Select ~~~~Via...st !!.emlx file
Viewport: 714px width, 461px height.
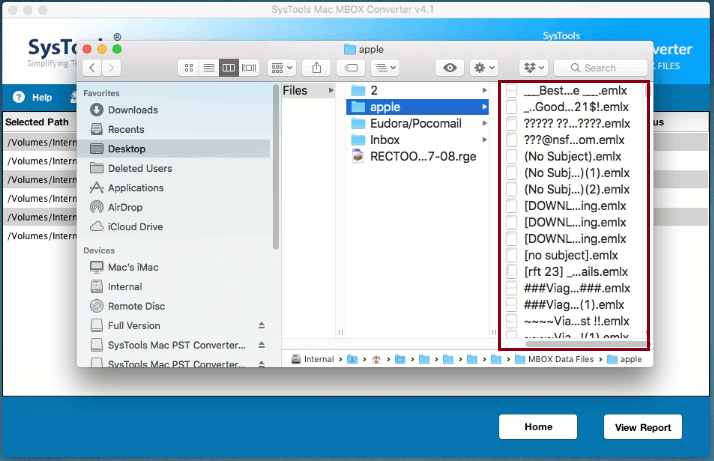click(568, 321)
